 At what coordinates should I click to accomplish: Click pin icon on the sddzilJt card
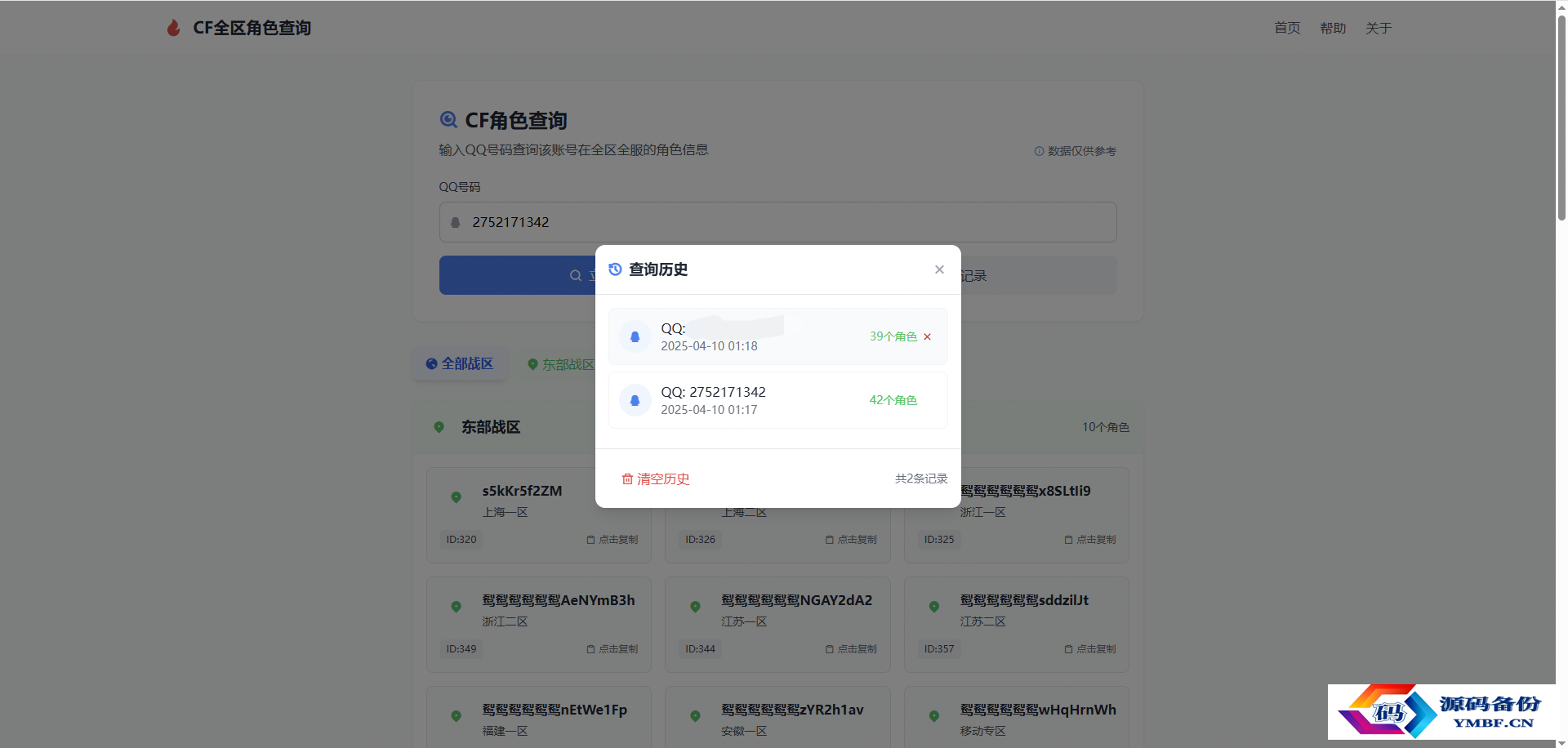[x=933, y=607]
